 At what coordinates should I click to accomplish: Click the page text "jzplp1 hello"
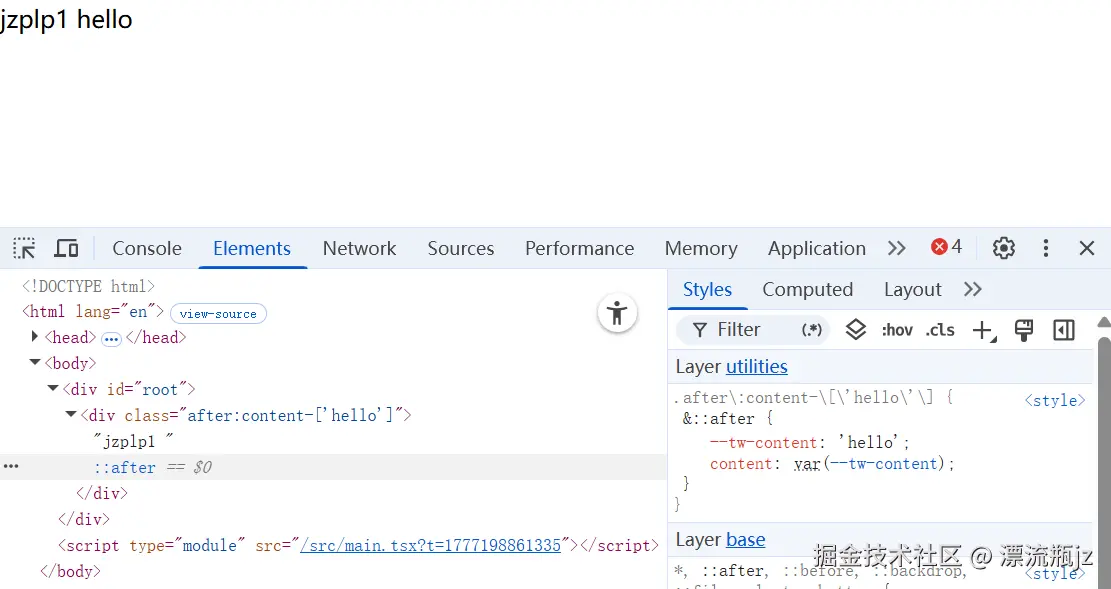[x=66, y=19]
